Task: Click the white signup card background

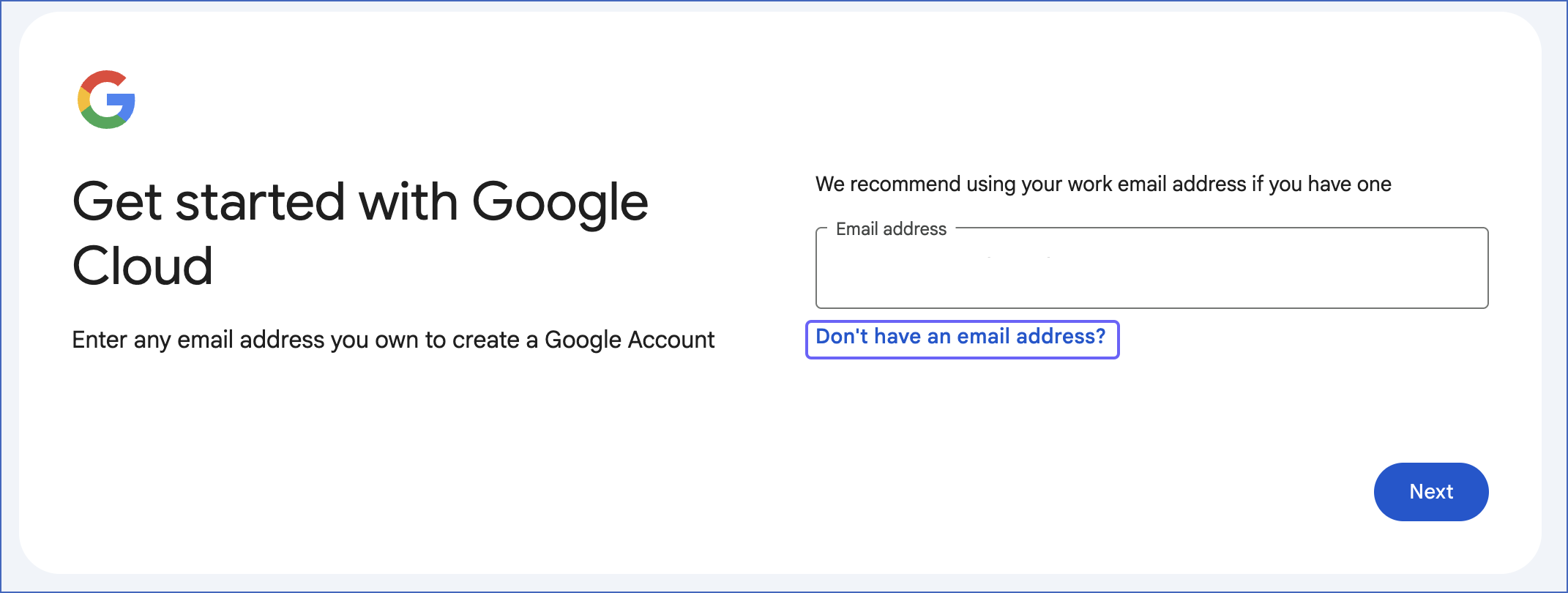Action: (439, 454)
